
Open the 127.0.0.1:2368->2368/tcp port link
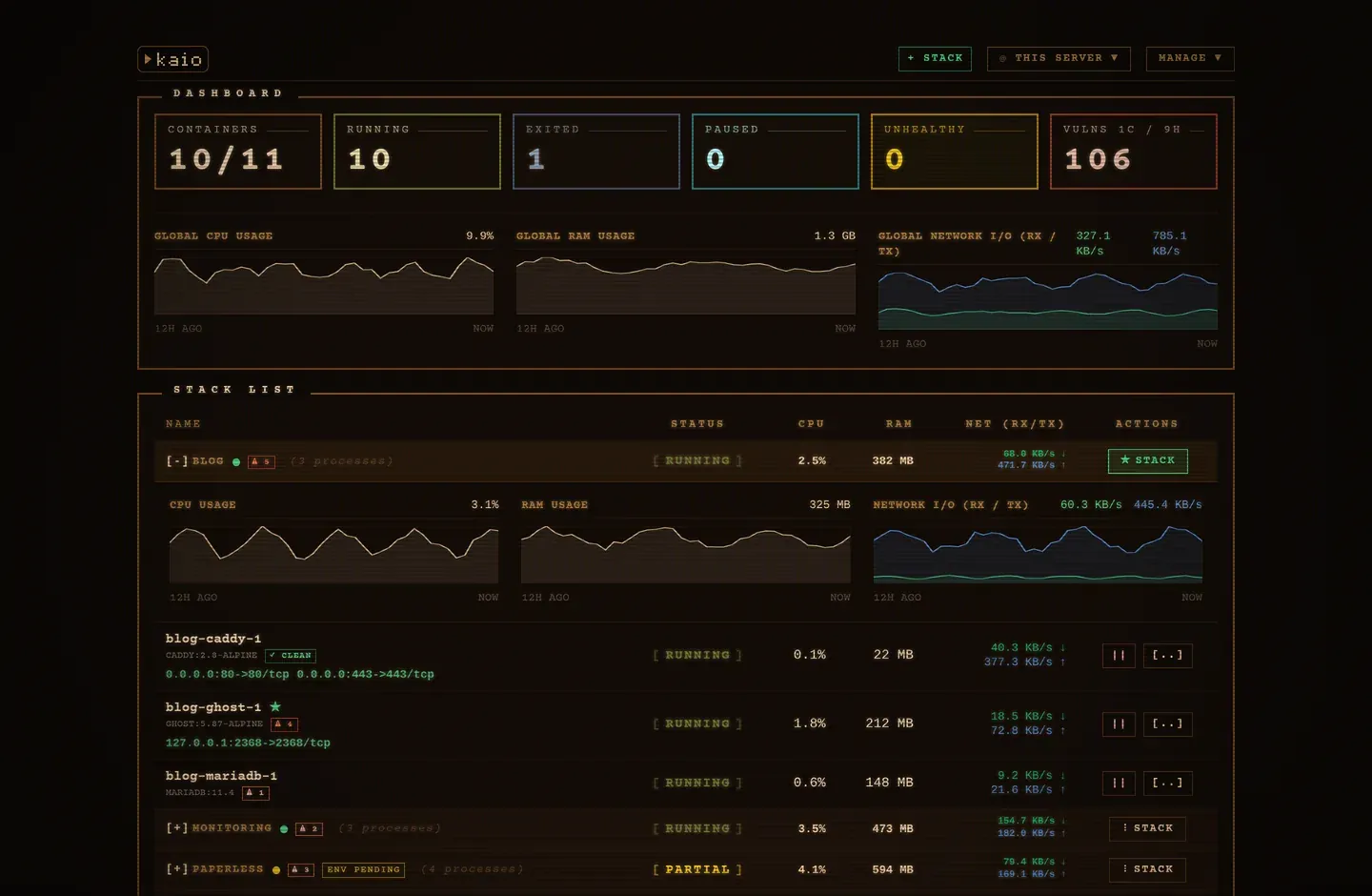(248, 743)
